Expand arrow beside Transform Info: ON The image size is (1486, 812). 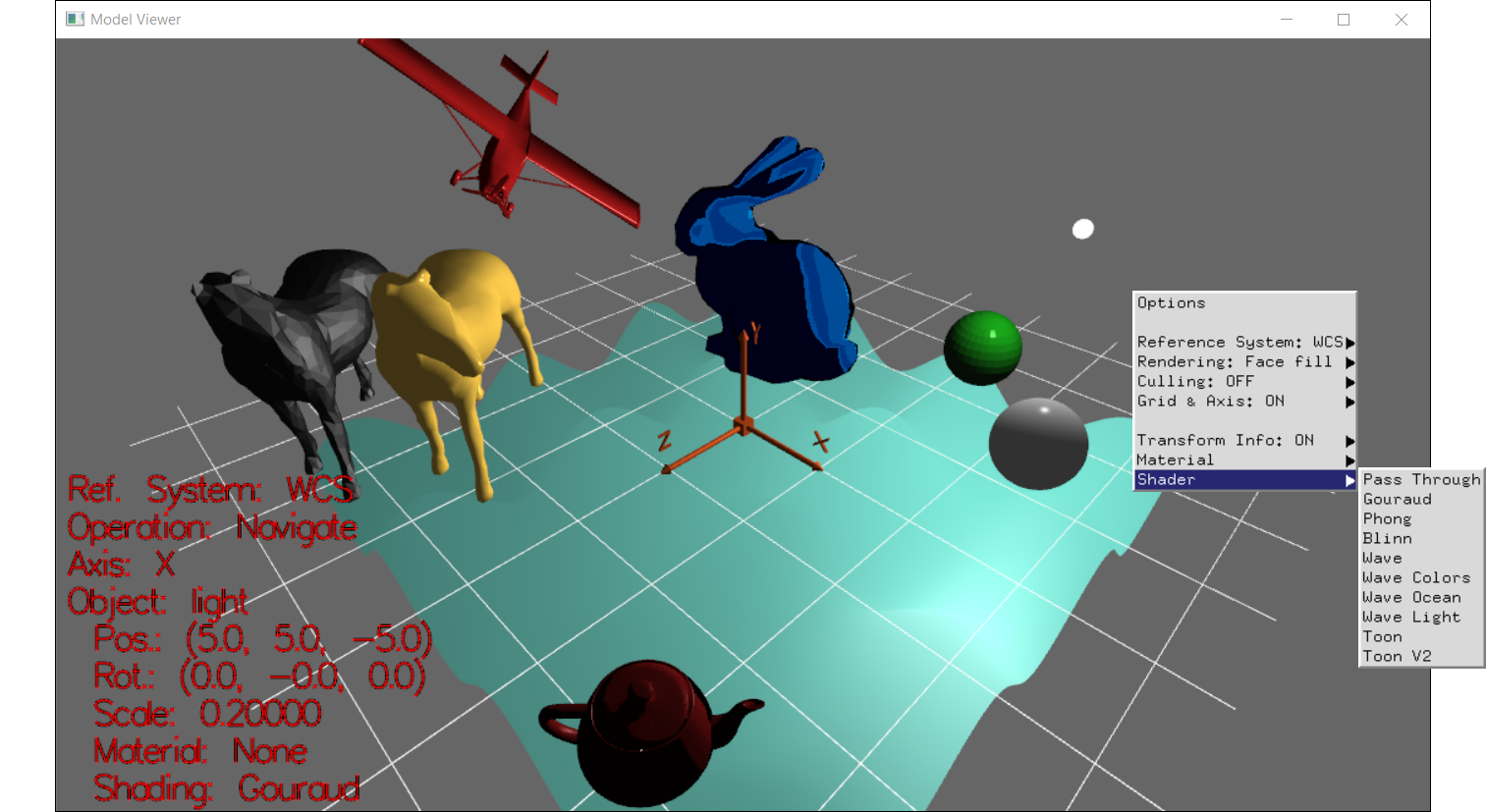click(1349, 441)
